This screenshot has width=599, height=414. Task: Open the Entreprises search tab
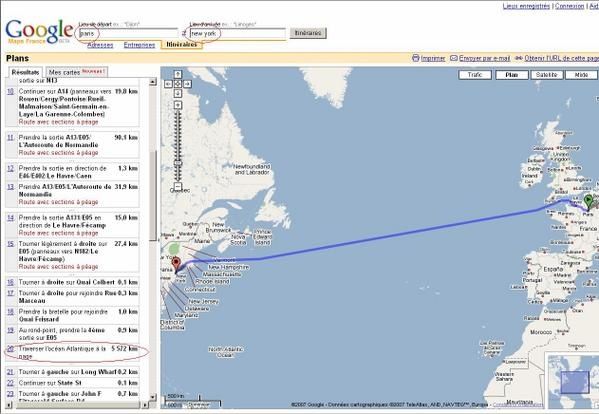point(139,45)
